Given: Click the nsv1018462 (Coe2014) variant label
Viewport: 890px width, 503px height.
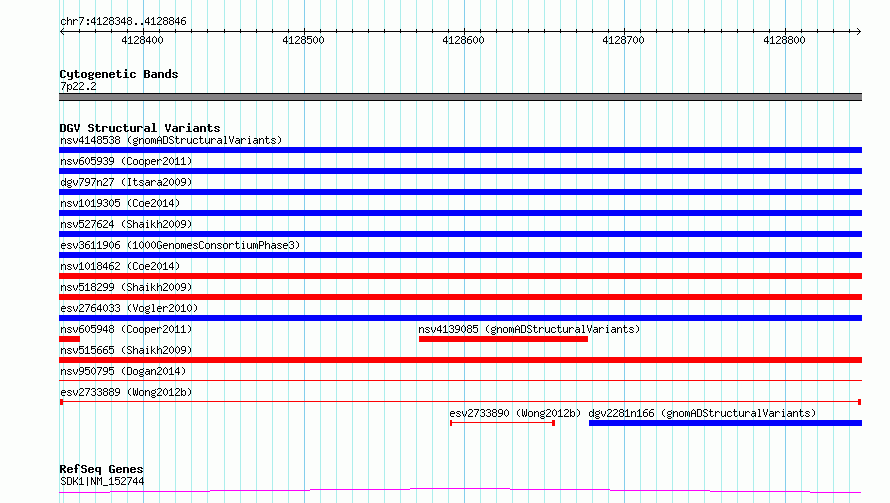Looking at the screenshot, I should (119, 266).
